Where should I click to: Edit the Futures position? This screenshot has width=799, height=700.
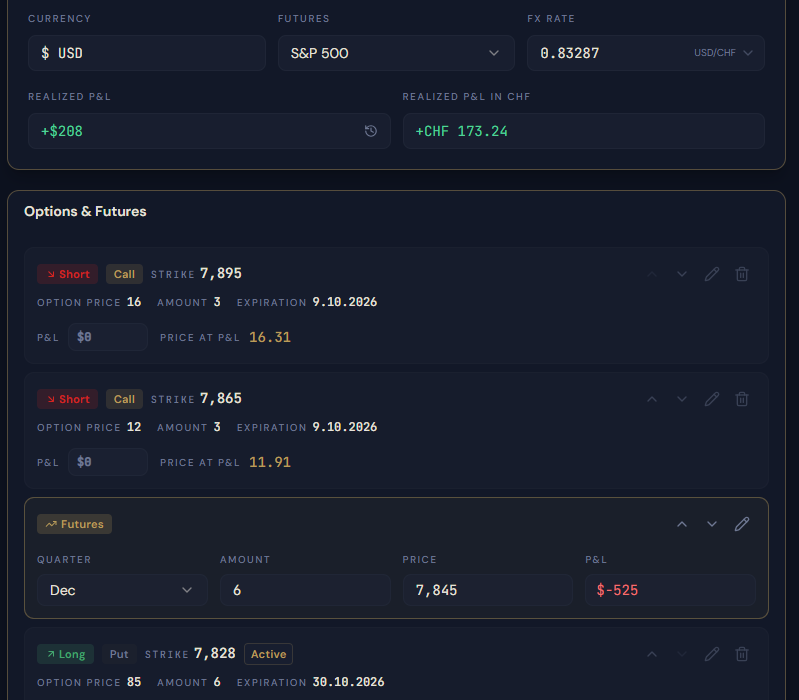click(x=742, y=524)
